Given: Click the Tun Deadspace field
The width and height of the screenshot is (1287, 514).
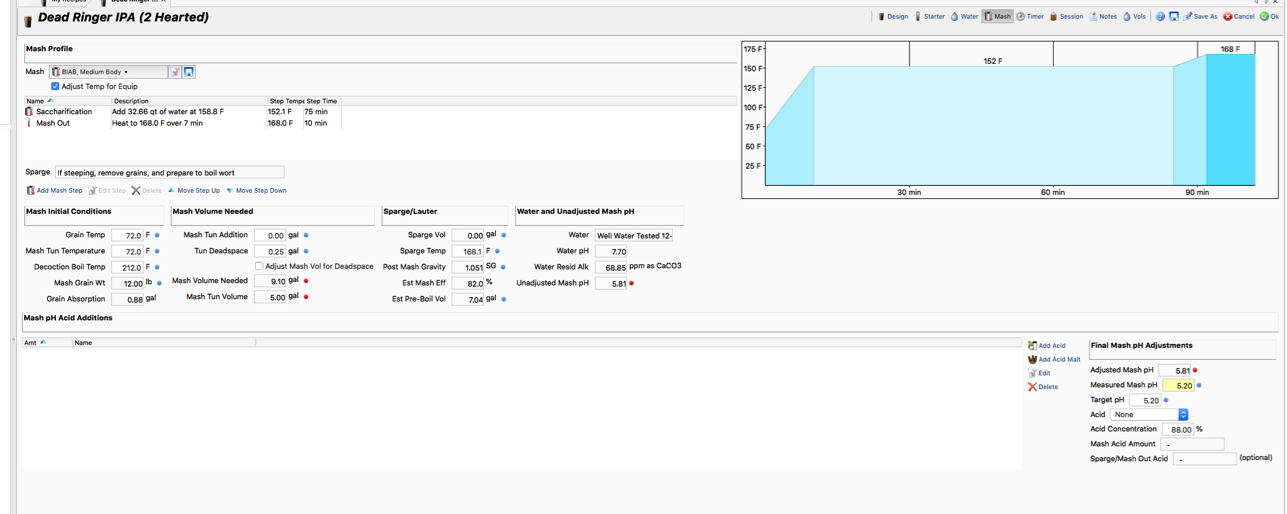Looking at the screenshot, I should (270, 252).
